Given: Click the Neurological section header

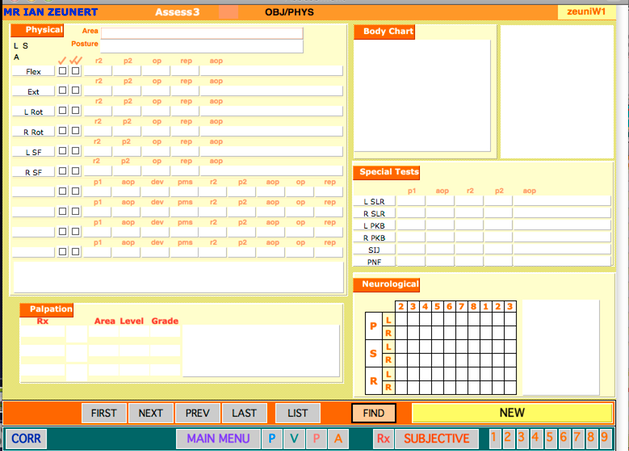Looking at the screenshot, I should pyautogui.click(x=387, y=284).
